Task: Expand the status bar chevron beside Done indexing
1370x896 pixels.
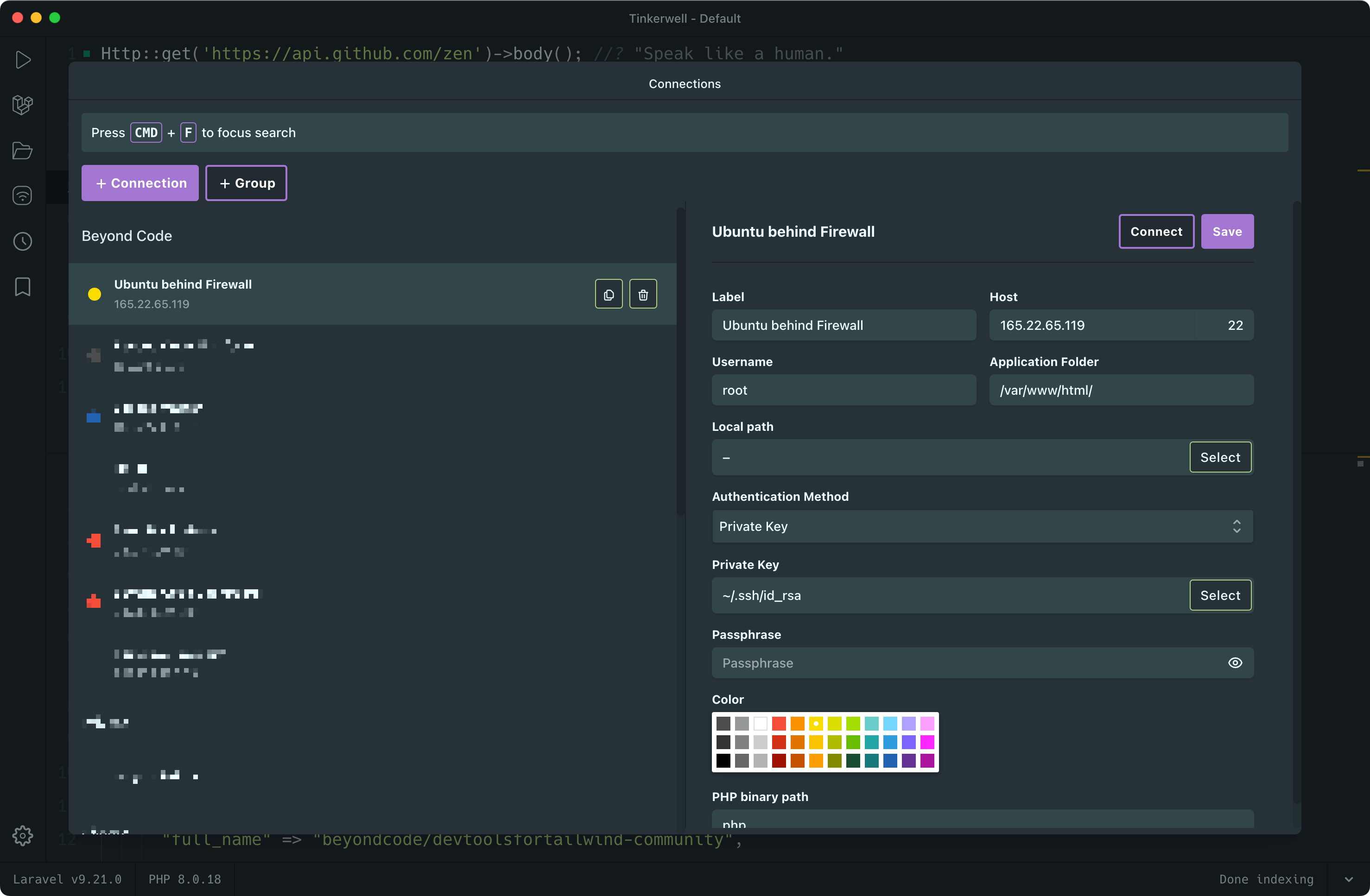Action: [x=1348, y=879]
